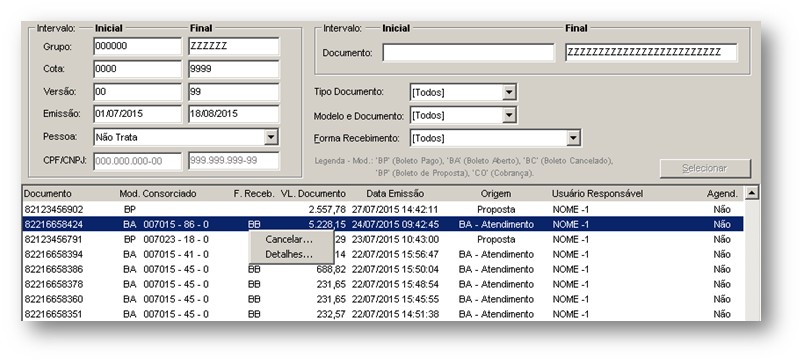
Task: Click consorciado 007015 - 86 - 0
Action: point(176,224)
